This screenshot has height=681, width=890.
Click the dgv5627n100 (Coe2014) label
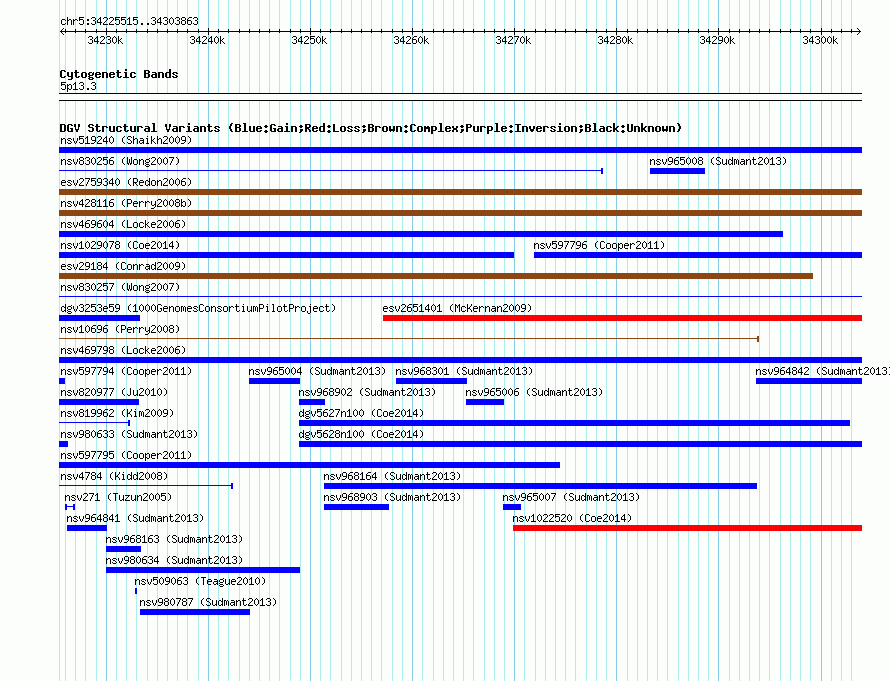pos(361,413)
